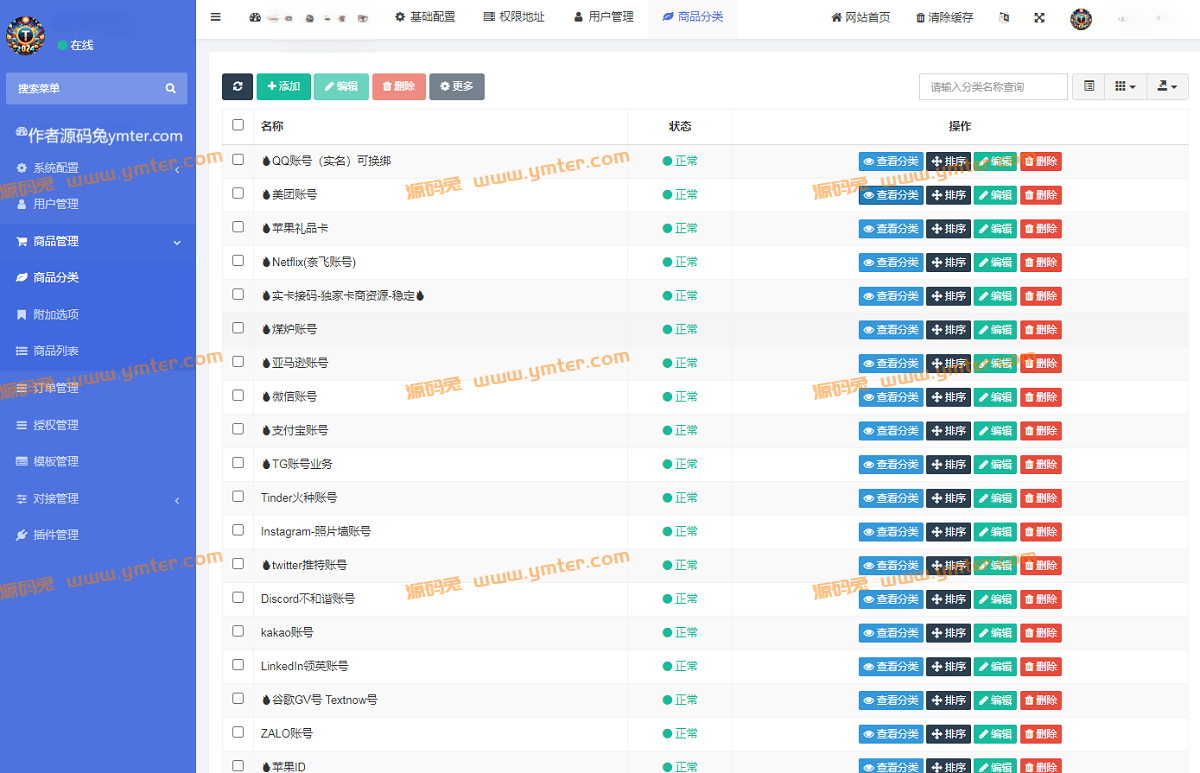The height and width of the screenshot is (773, 1200).
Task: Open the 更多 dropdown button
Action: [x=457, y=87]
